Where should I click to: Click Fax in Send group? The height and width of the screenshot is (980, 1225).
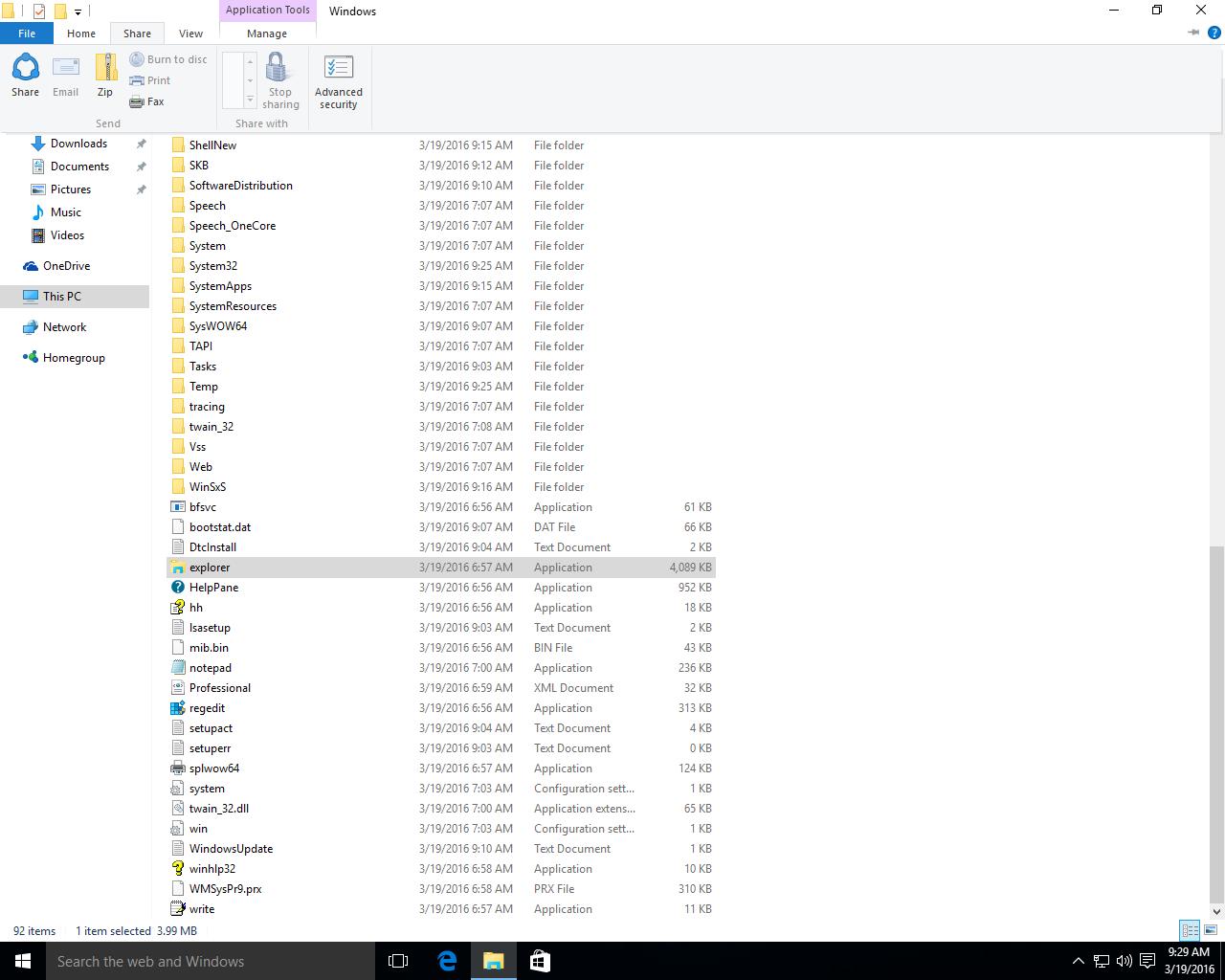(147, 101)
